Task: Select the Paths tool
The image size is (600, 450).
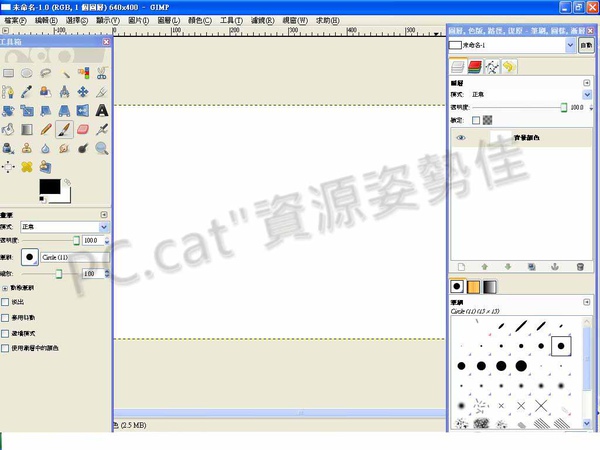Action: point(8,92)
